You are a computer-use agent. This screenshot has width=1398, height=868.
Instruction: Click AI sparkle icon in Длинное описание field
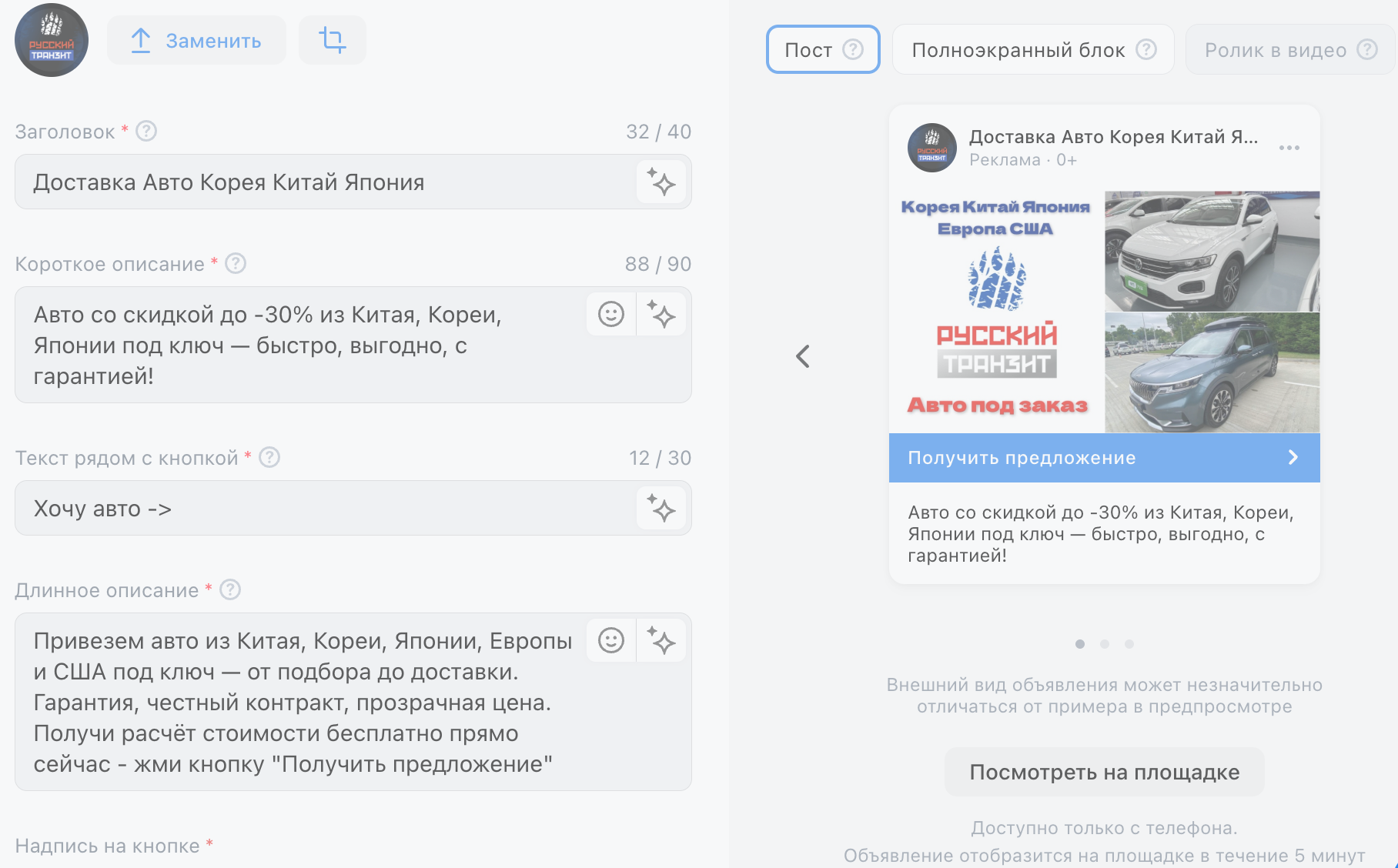click(x=661, y=640)
